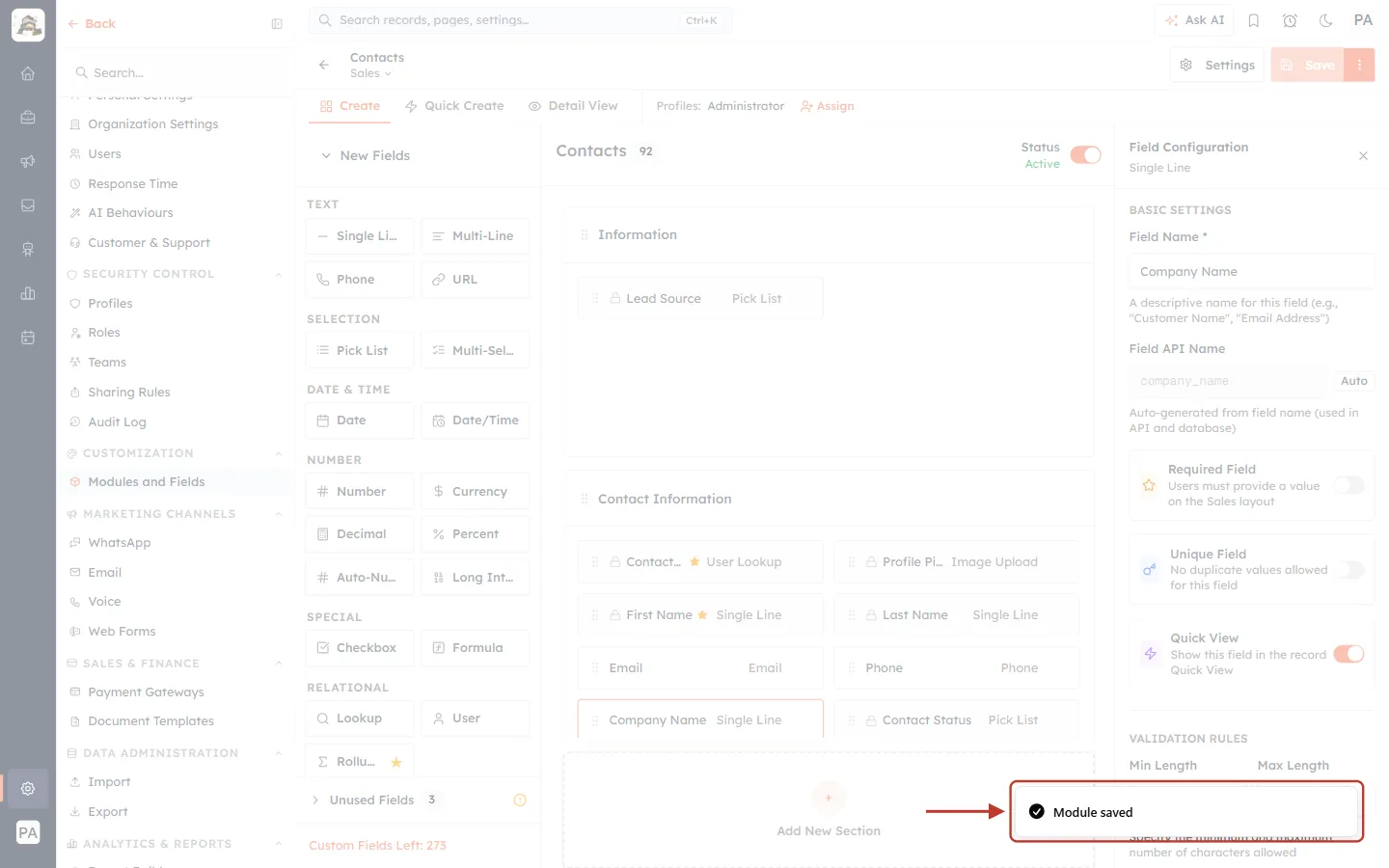Viewport: 1389px width, 868px height.
Task: Click the Field Name input with Company Name
Action: click(1251, 272)
